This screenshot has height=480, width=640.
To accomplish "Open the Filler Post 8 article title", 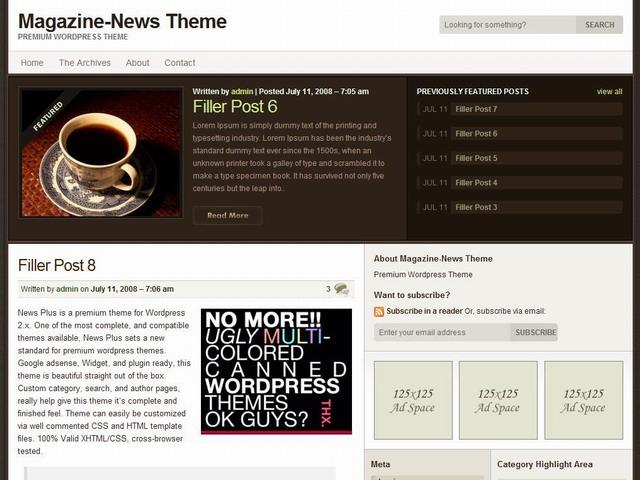I will [x=57, y=265].
